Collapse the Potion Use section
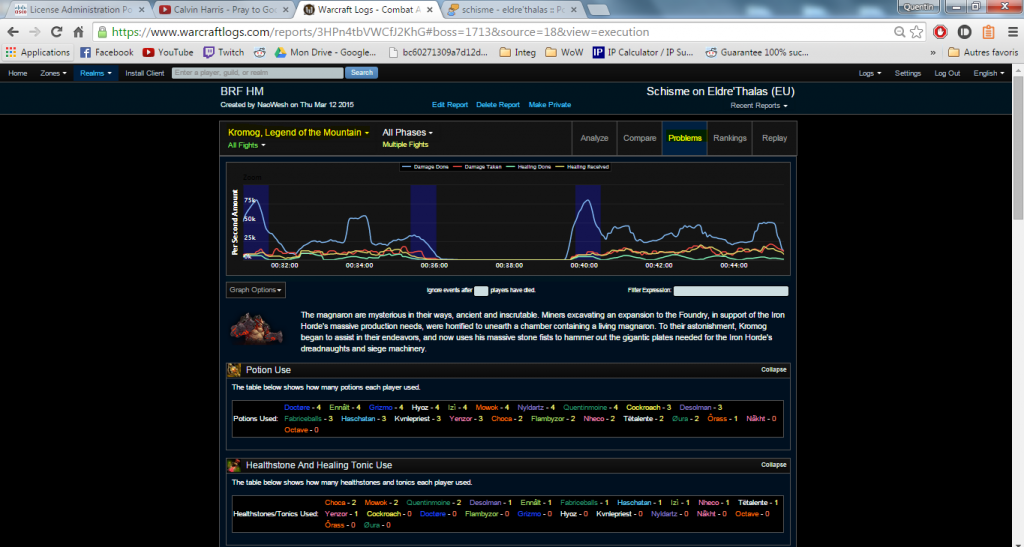Viewport: 1024px width, 547px height. pos(774,369)
